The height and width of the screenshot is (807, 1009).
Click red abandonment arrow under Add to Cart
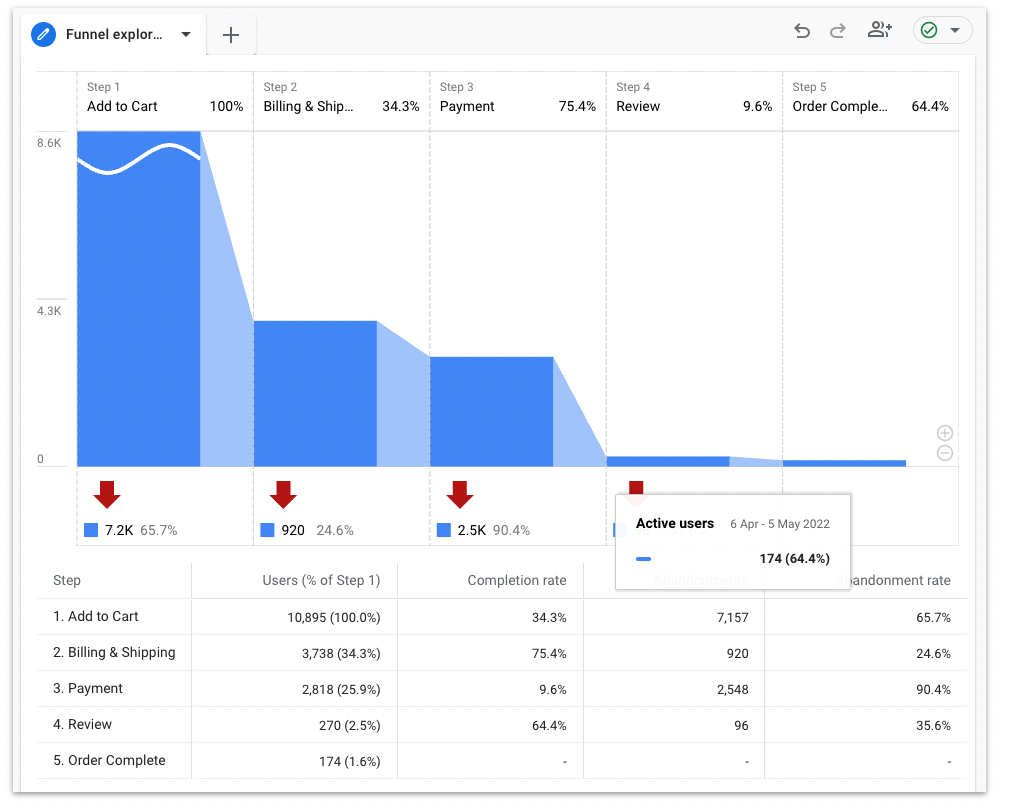[107, 493]
